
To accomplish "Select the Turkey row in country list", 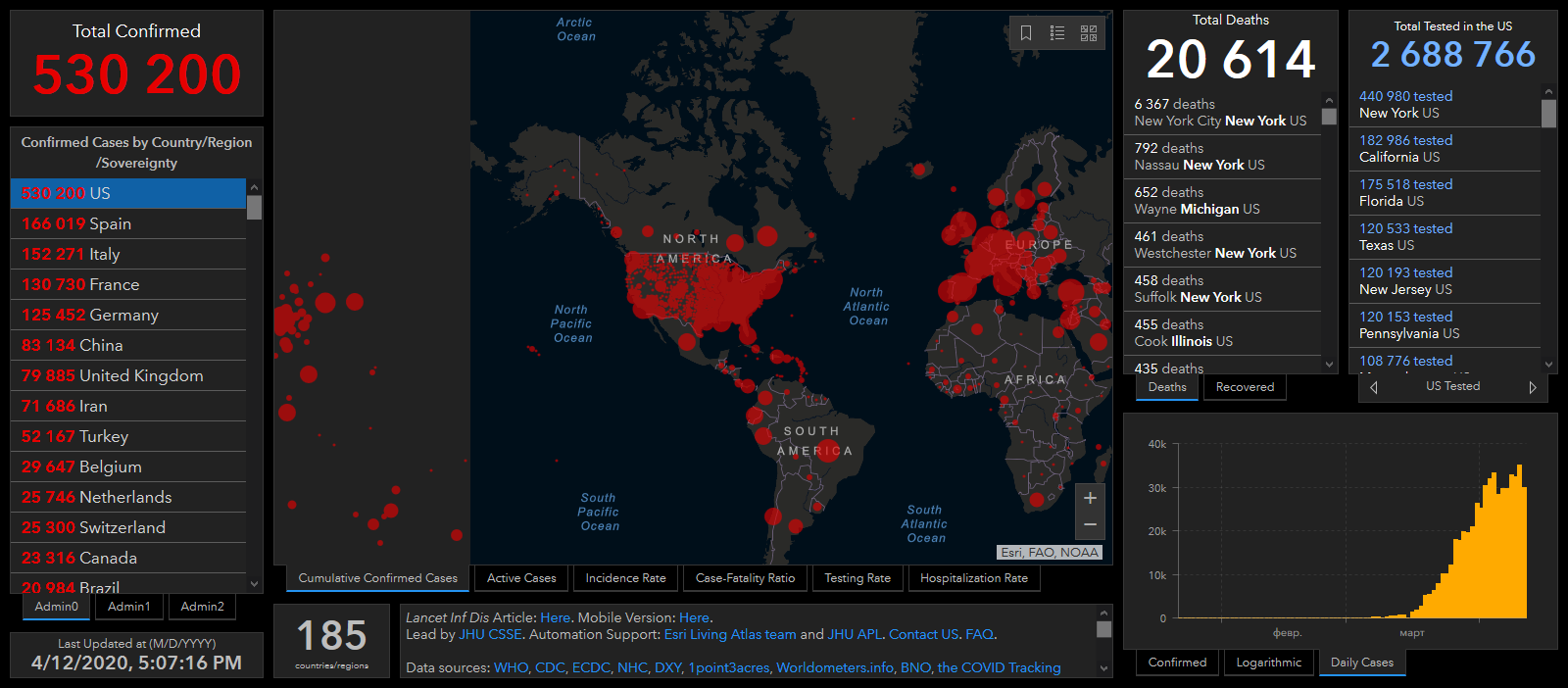I will click(128, 437).
